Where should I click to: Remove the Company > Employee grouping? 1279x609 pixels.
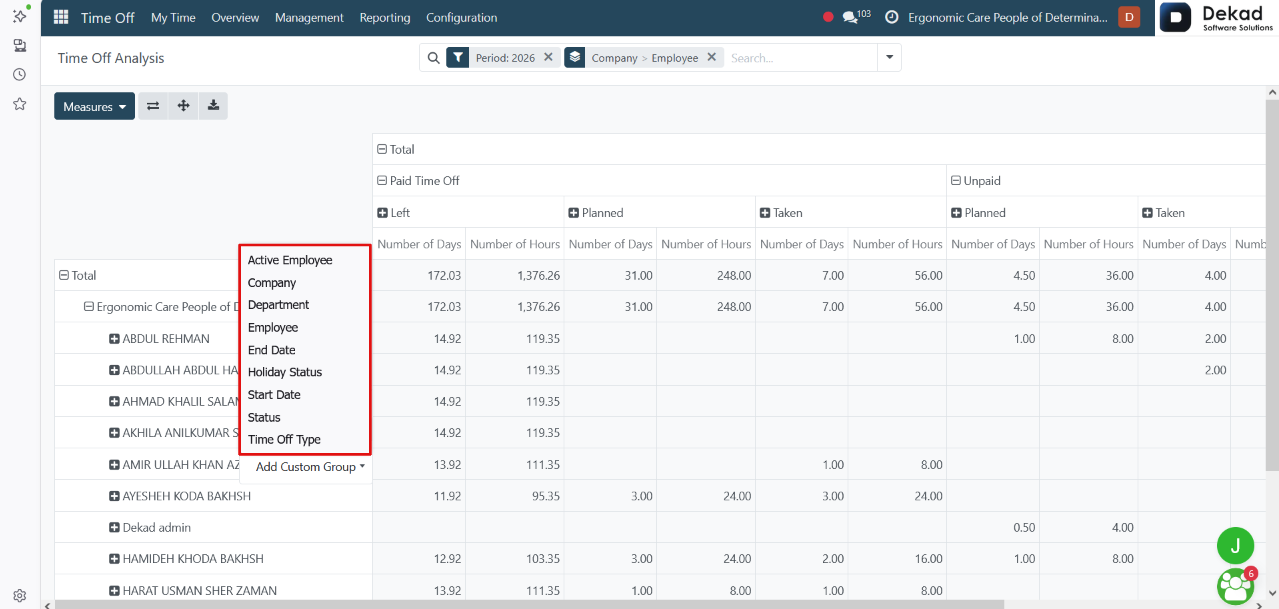(x=712, y=57)
